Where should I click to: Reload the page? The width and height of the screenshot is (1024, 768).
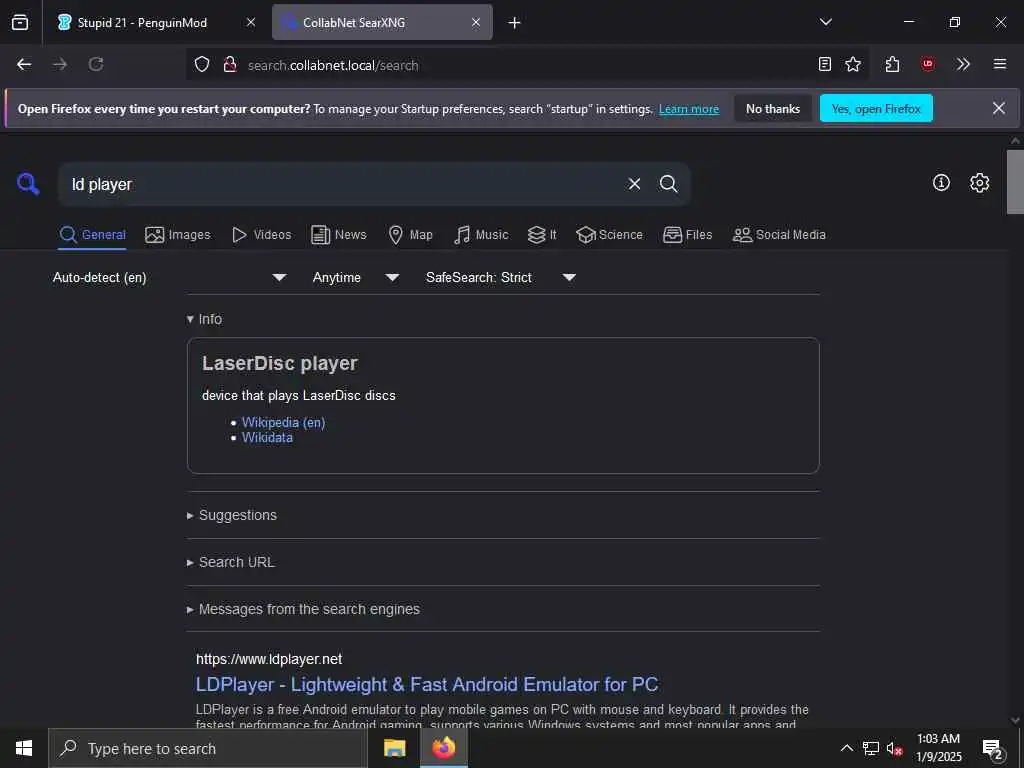[96, 64]
